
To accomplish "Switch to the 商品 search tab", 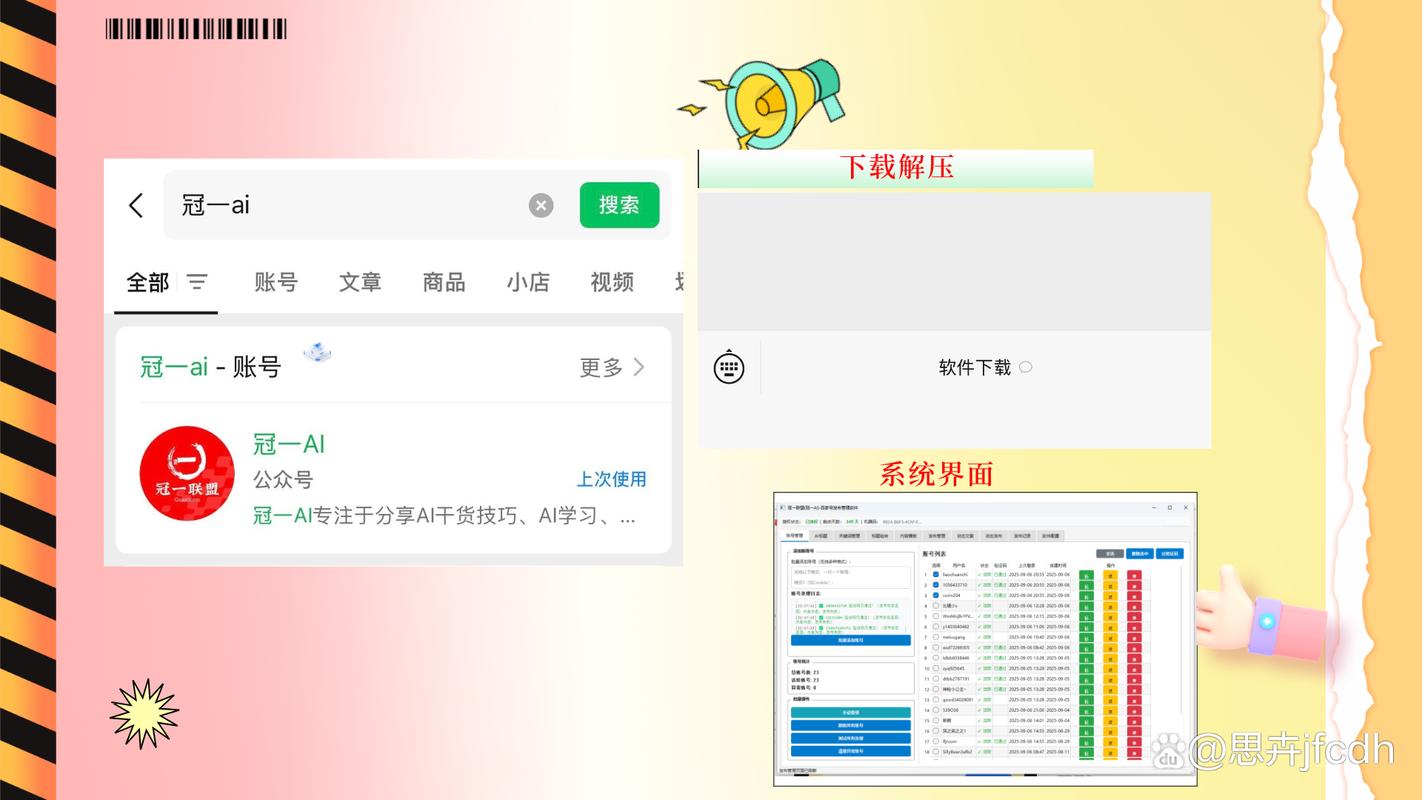I will 444,282.
